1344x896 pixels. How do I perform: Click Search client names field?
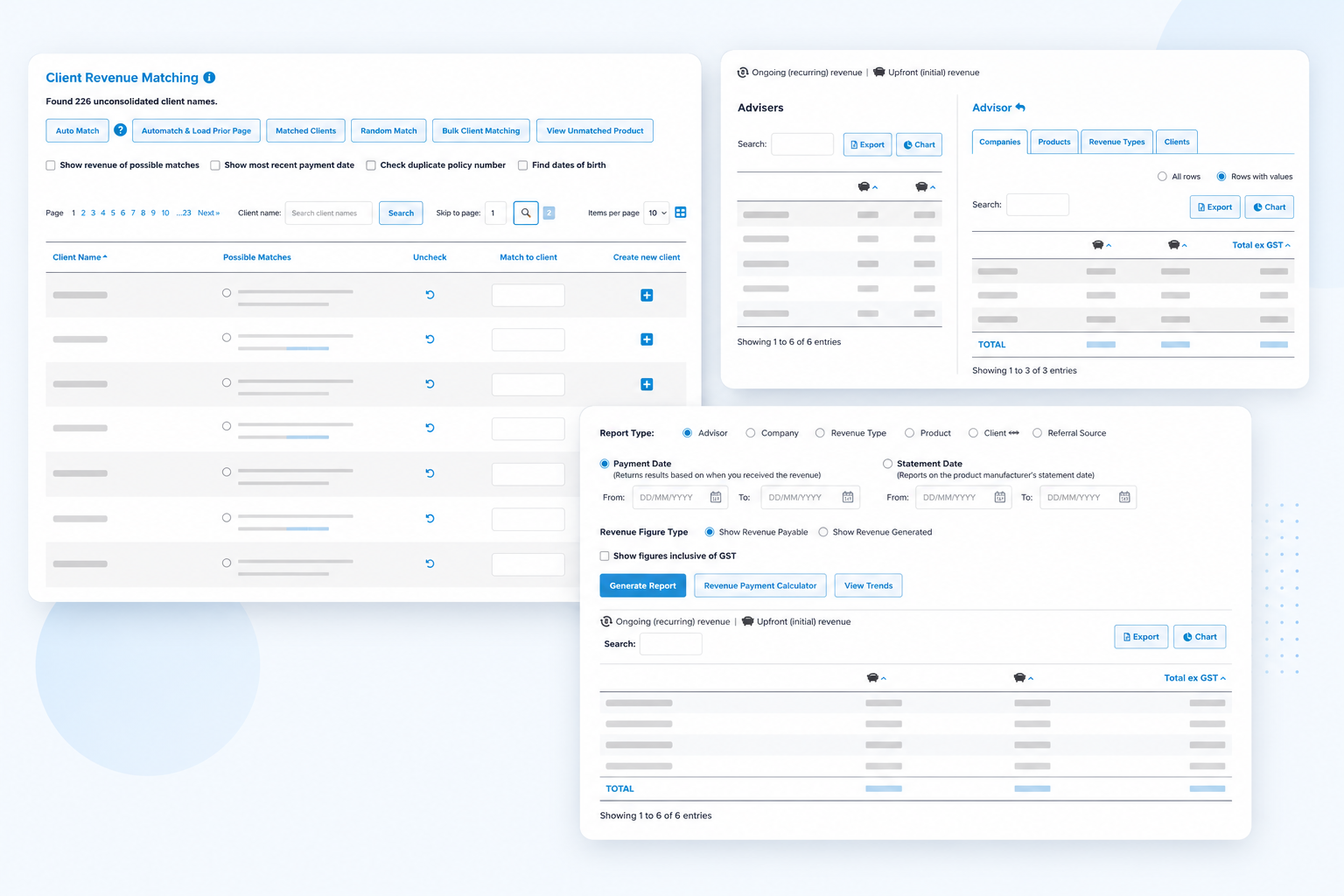[328, 213]
